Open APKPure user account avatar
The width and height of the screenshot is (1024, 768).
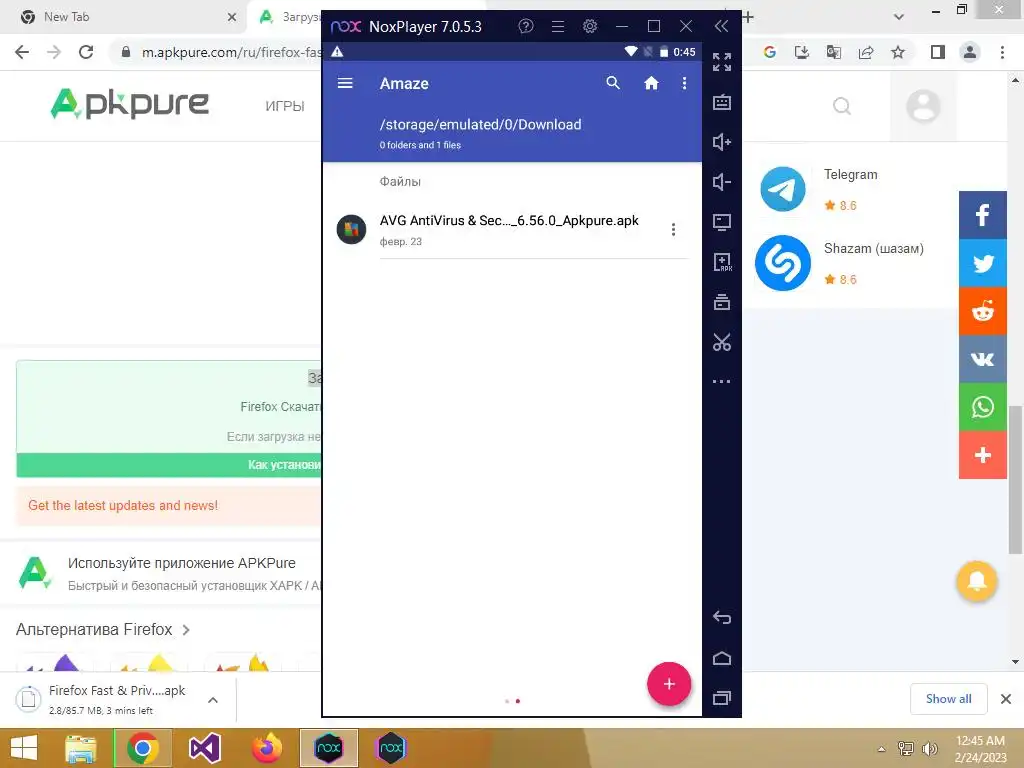click(x=923, y=106)
